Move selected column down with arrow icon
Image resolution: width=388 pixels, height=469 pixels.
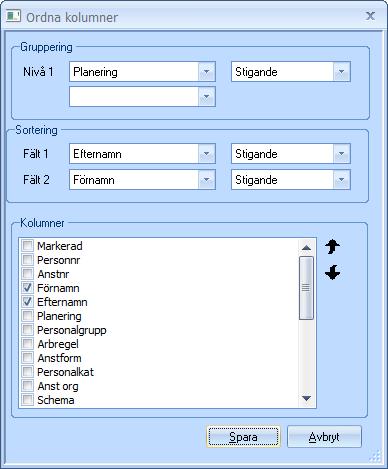click(332, 273)
